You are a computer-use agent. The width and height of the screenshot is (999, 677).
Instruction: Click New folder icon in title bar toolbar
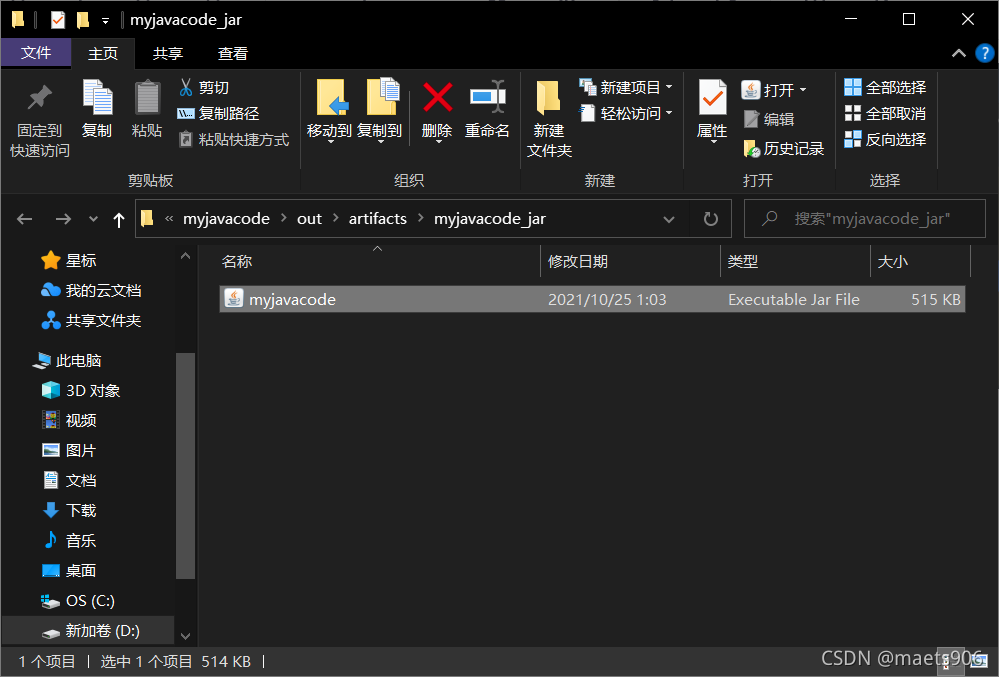83,20
